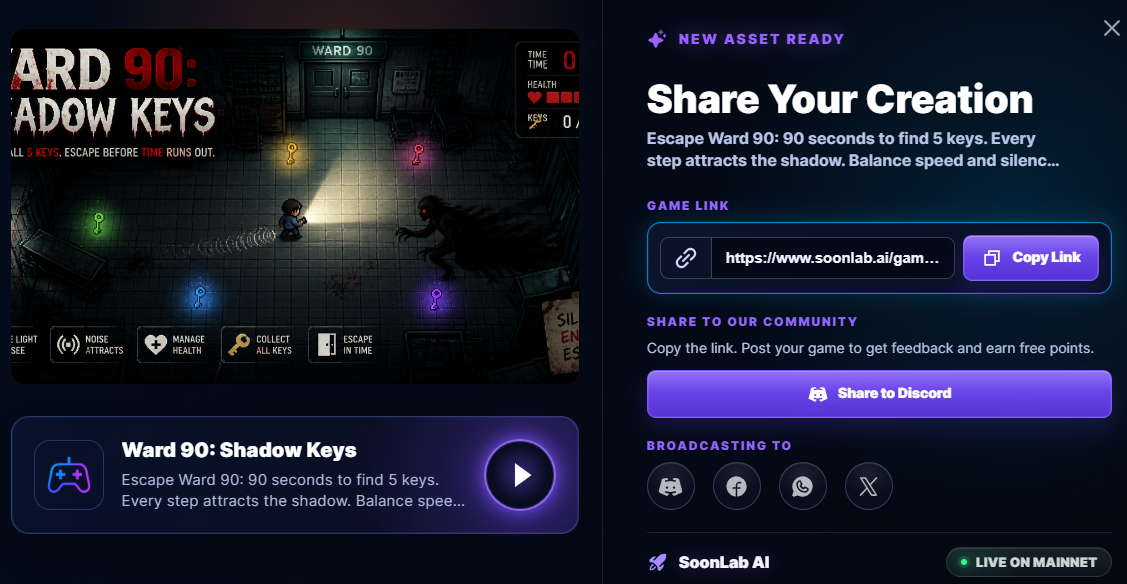Click the rocket icon beside SoonLab AI

coord(657,562)
